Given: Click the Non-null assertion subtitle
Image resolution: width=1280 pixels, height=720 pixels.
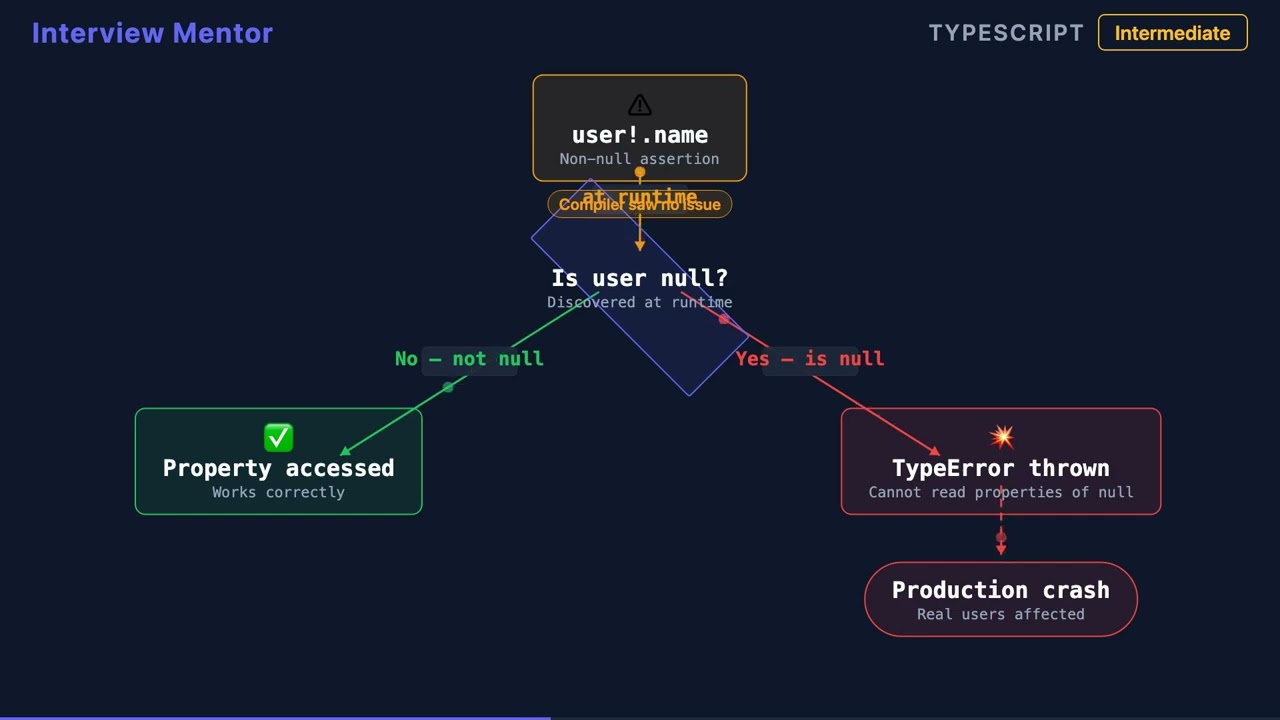Looking at the screenshot, I should [640, 159].
